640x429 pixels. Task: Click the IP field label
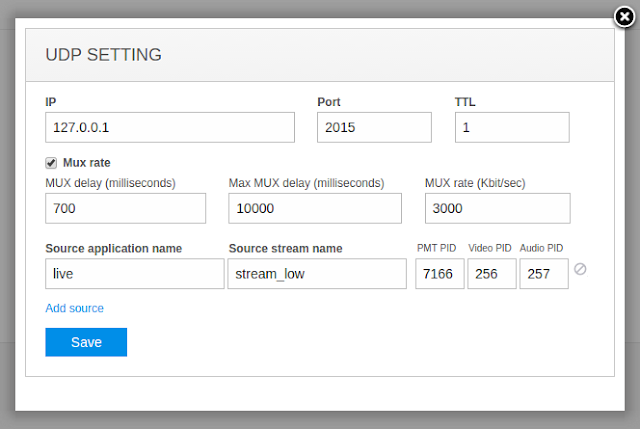[51, 102]
